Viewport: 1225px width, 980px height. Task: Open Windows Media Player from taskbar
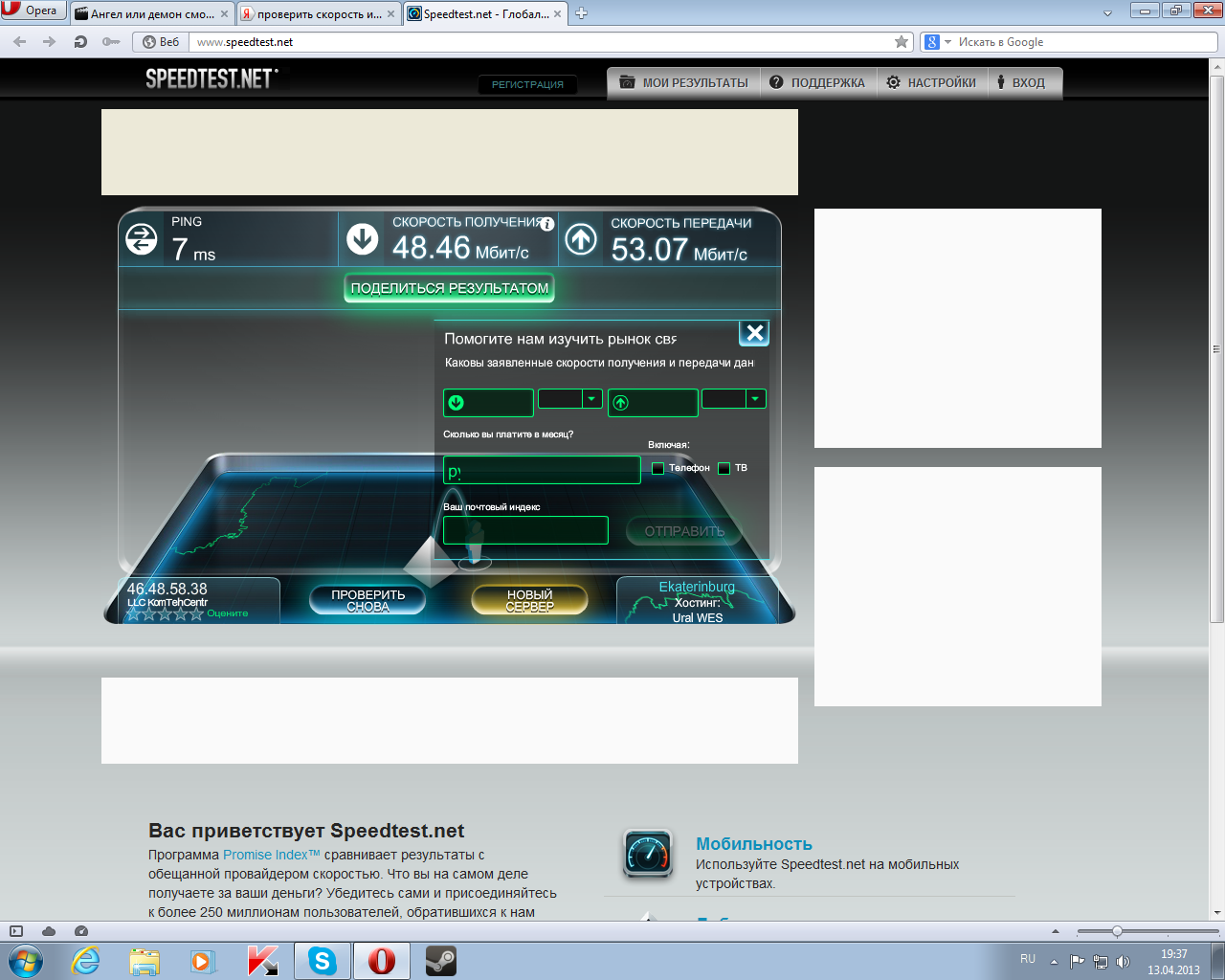[x=203, y=961]
